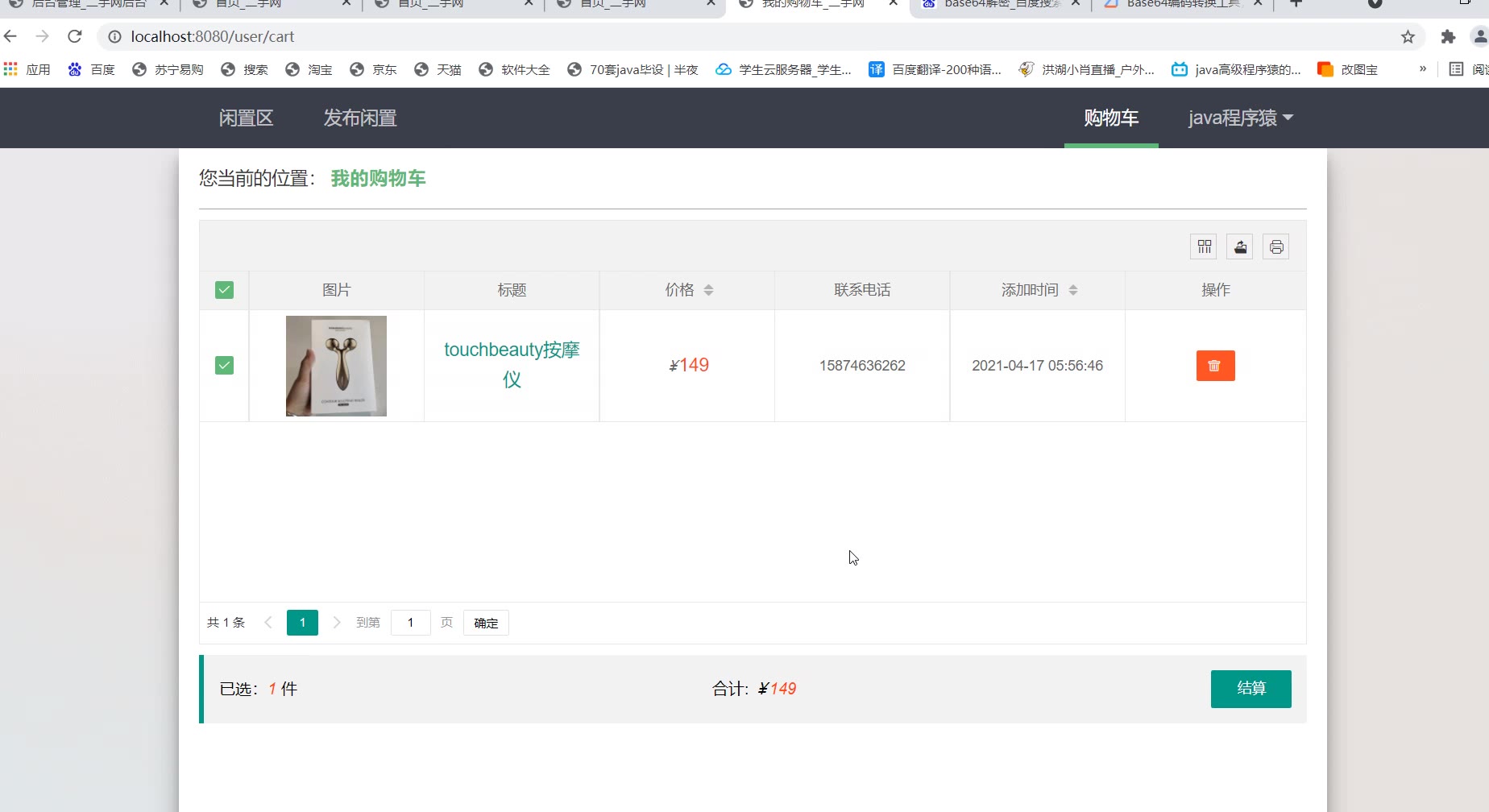Open a new browser tab
The width and height of the screenshot is (1489, 812).
point(1296,4)
